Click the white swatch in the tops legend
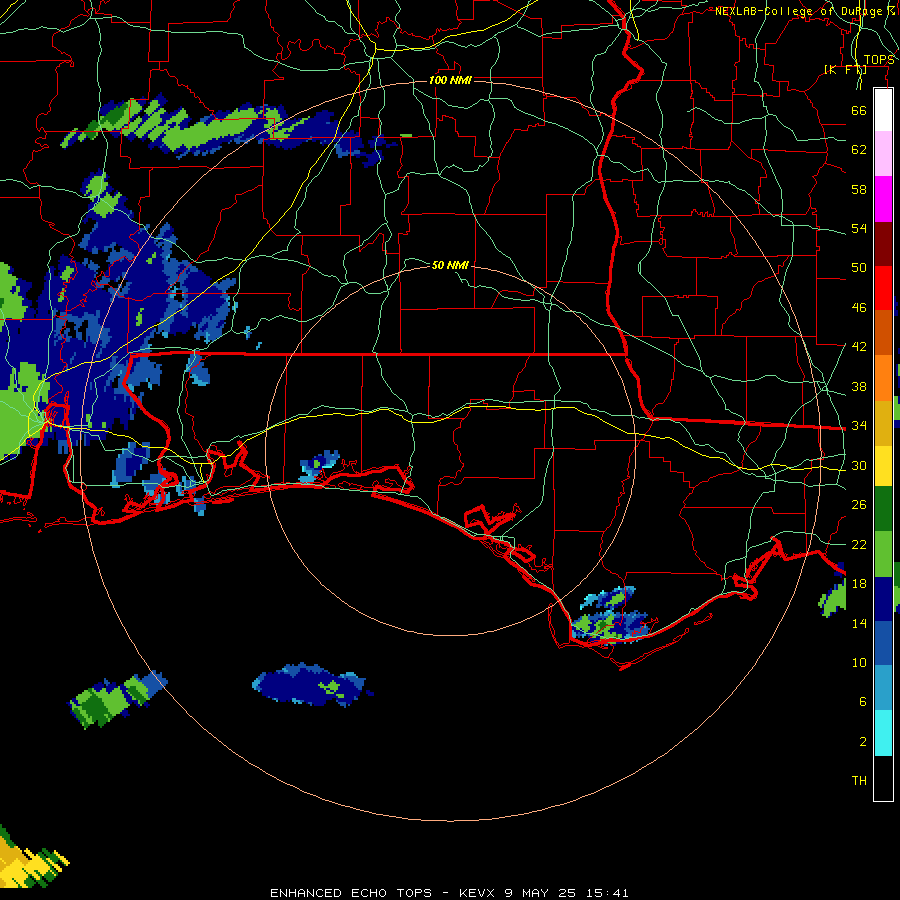The width and height of the screenshot is (900, 900). pyautogui.click(x=883, y=110)
